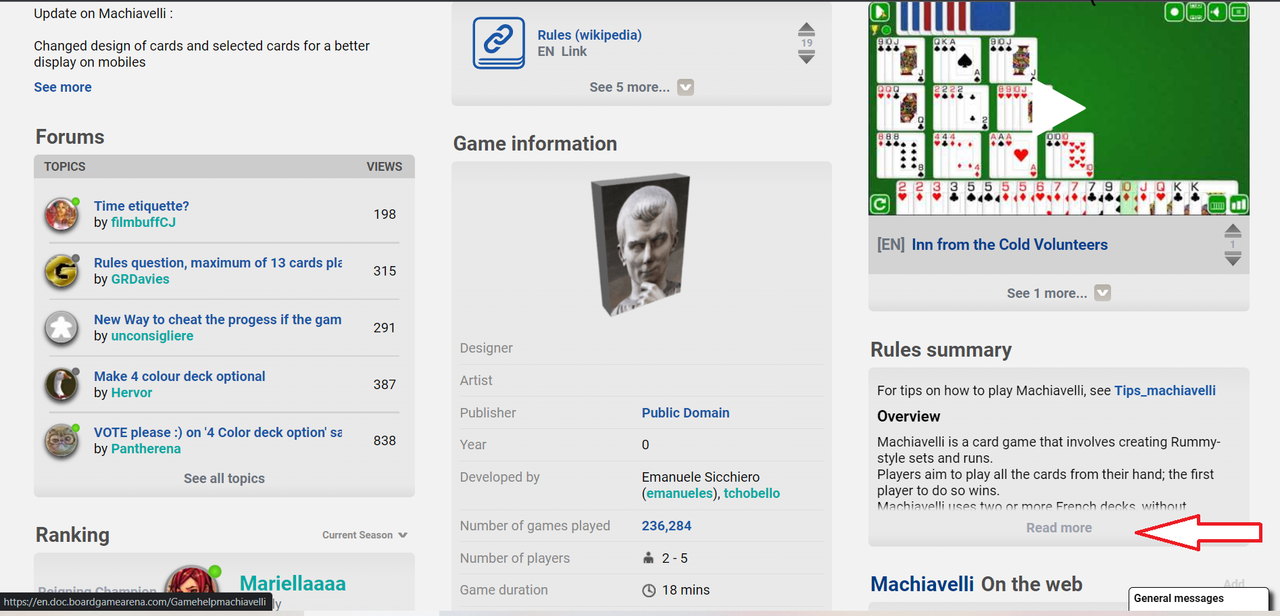Click filmbuffCJ's avatar in Forums
This screenshot has width=1280, height=616.
(x=62, y=214)
